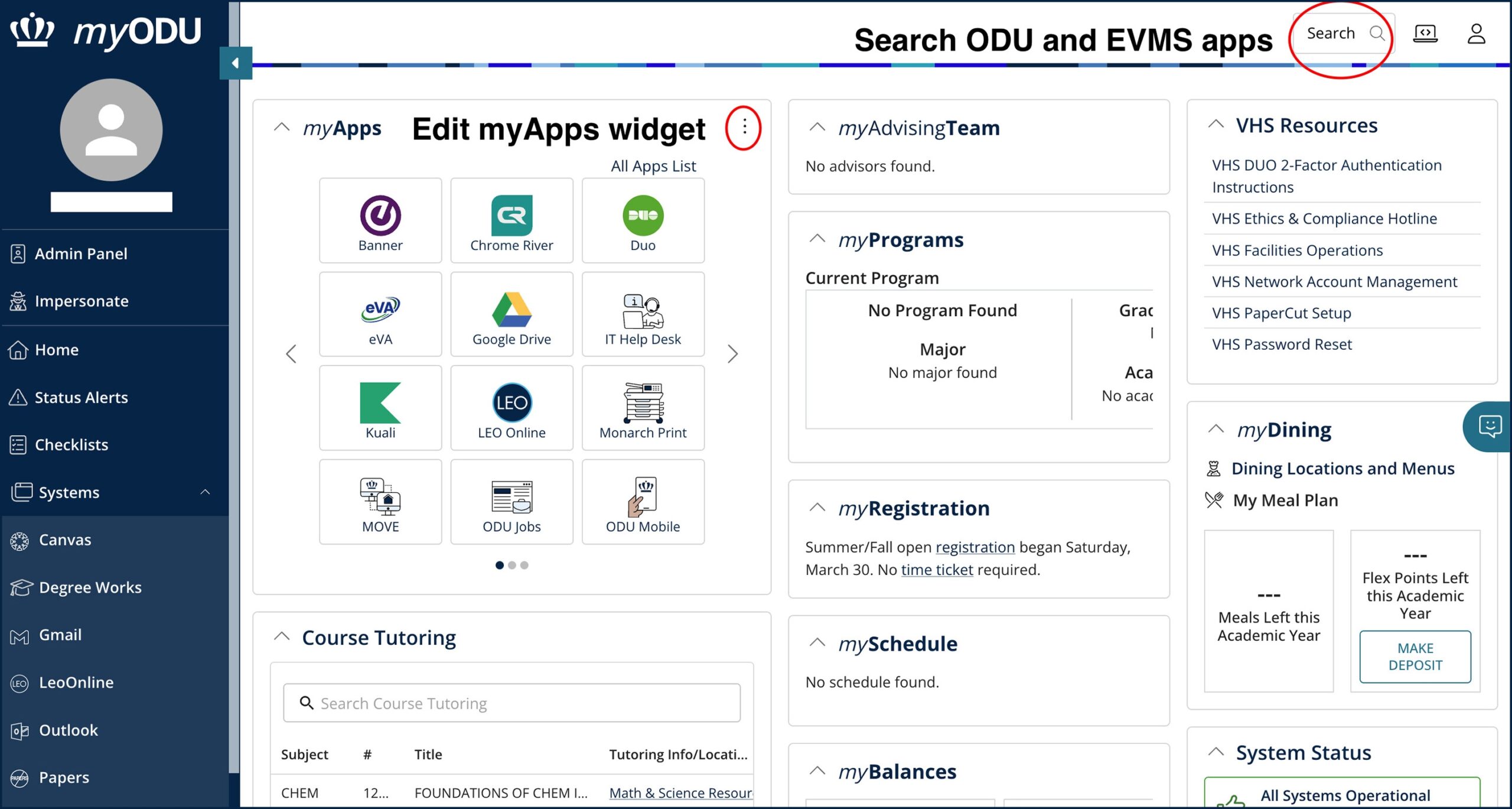Open Google Drive from myApps
The width and height of the screenshot is (1512, 809).
click(511, 314)
